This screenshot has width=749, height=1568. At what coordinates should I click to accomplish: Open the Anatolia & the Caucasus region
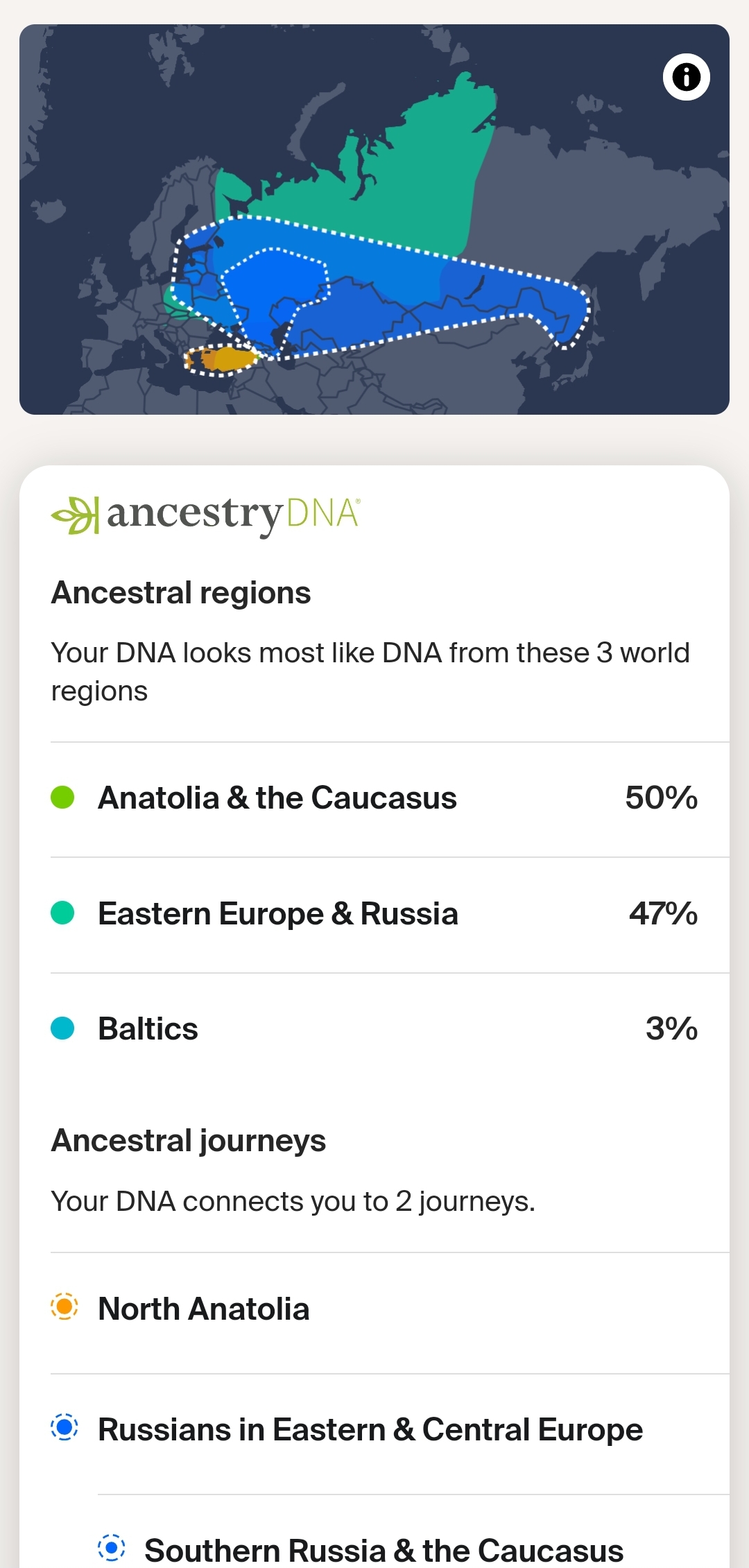click(277, 798)
